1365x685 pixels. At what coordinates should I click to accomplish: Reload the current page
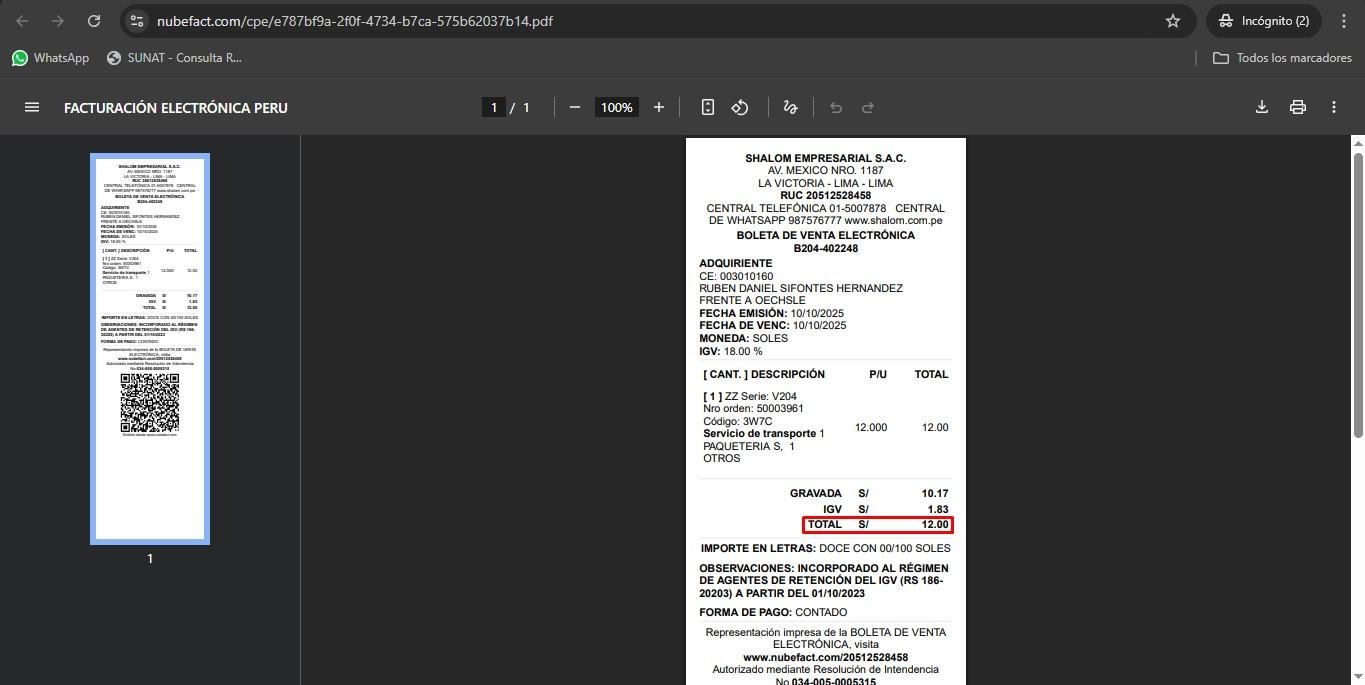tap(94, 21)
